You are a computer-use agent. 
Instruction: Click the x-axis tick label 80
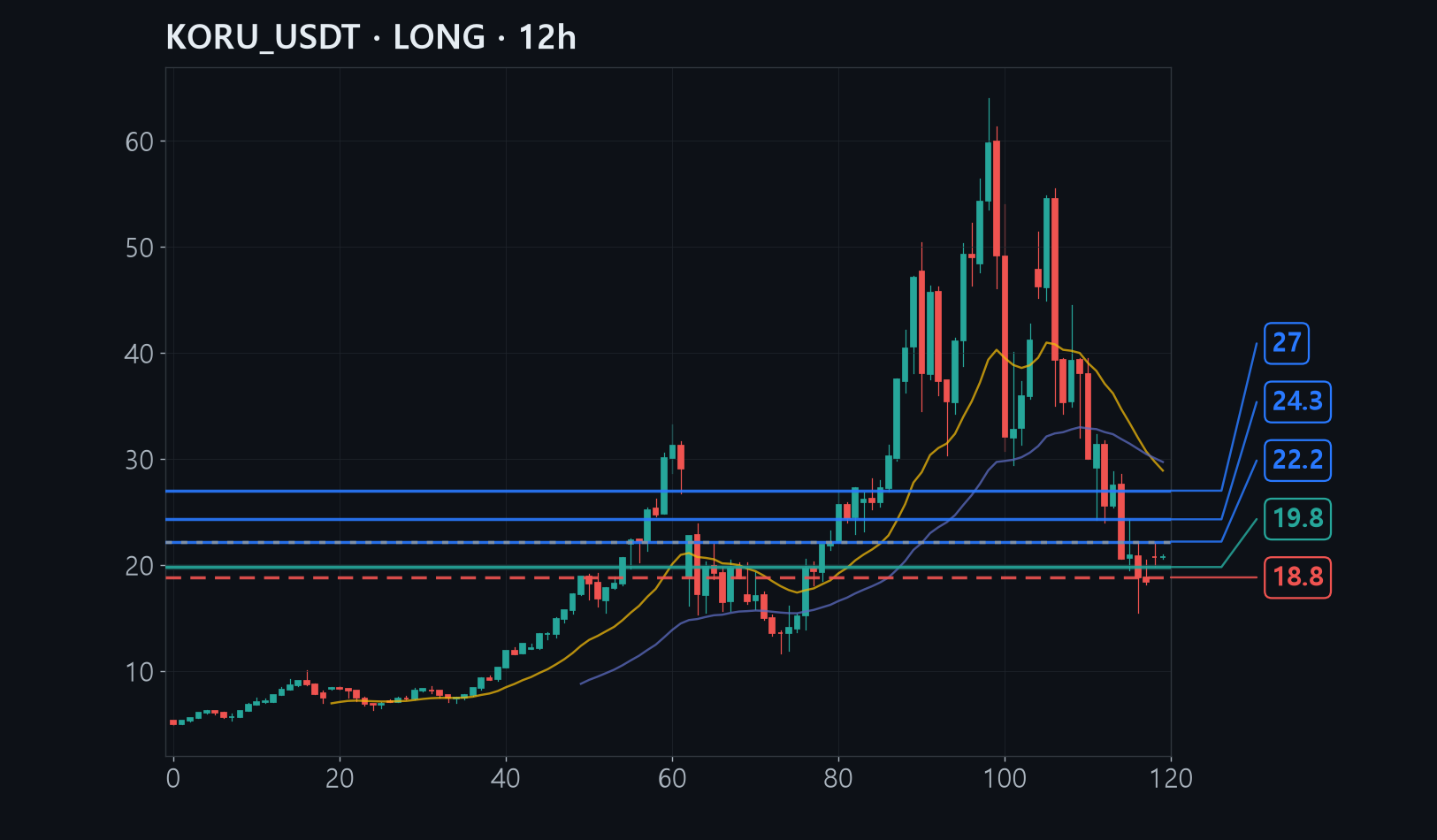click(x=838, y=778)
